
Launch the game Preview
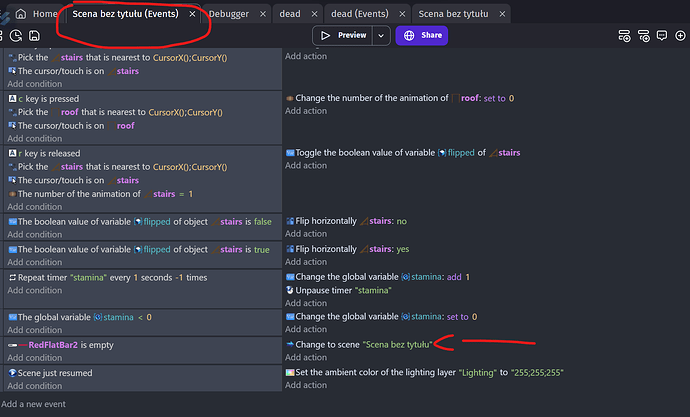[x=343, y=35]
